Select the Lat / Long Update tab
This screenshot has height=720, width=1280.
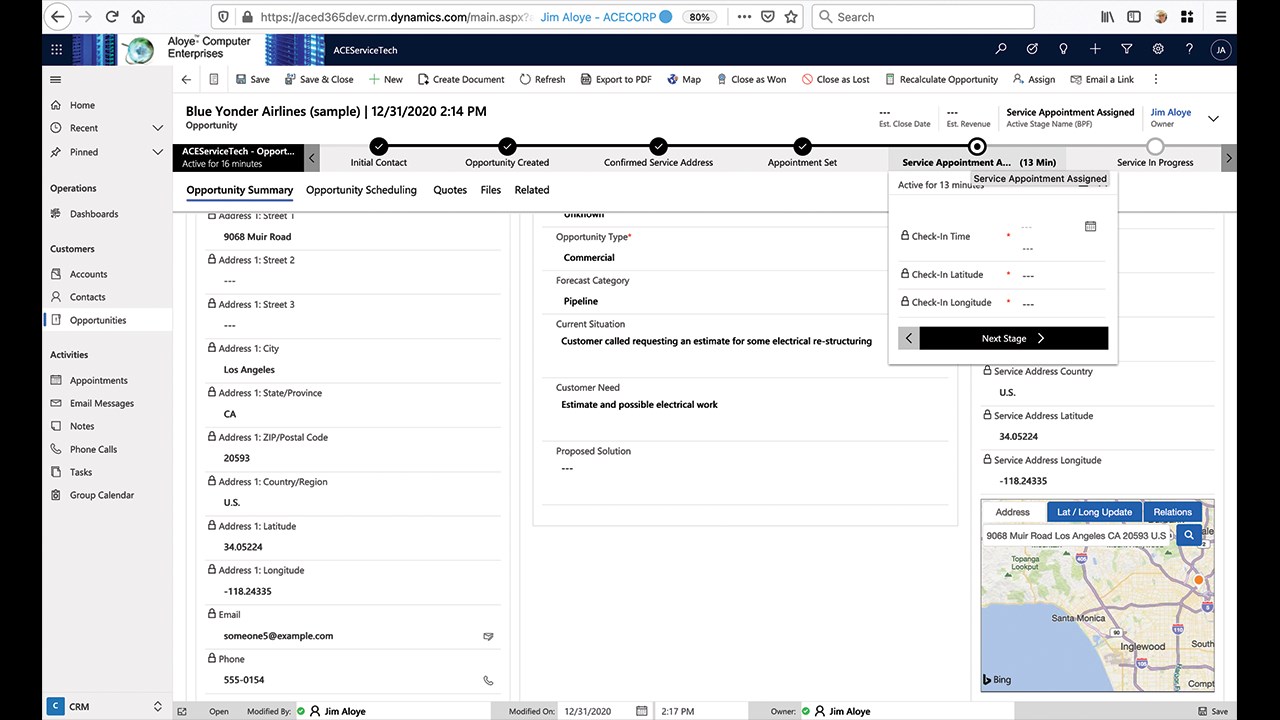tap(1094, 512)
